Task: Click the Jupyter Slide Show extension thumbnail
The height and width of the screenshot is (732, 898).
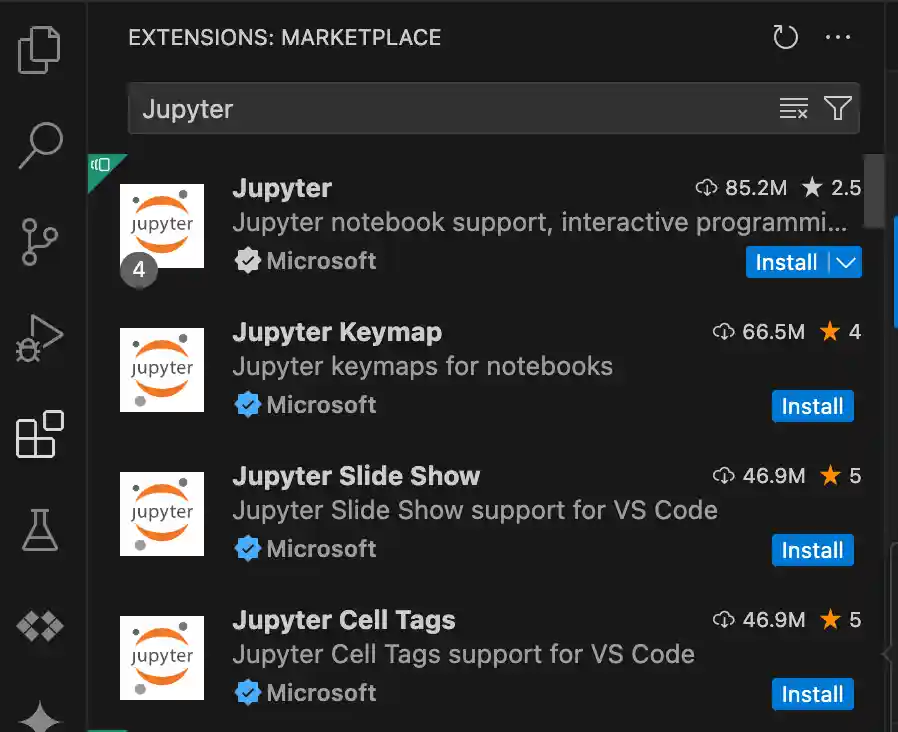Action: click(x=161, y=514)
